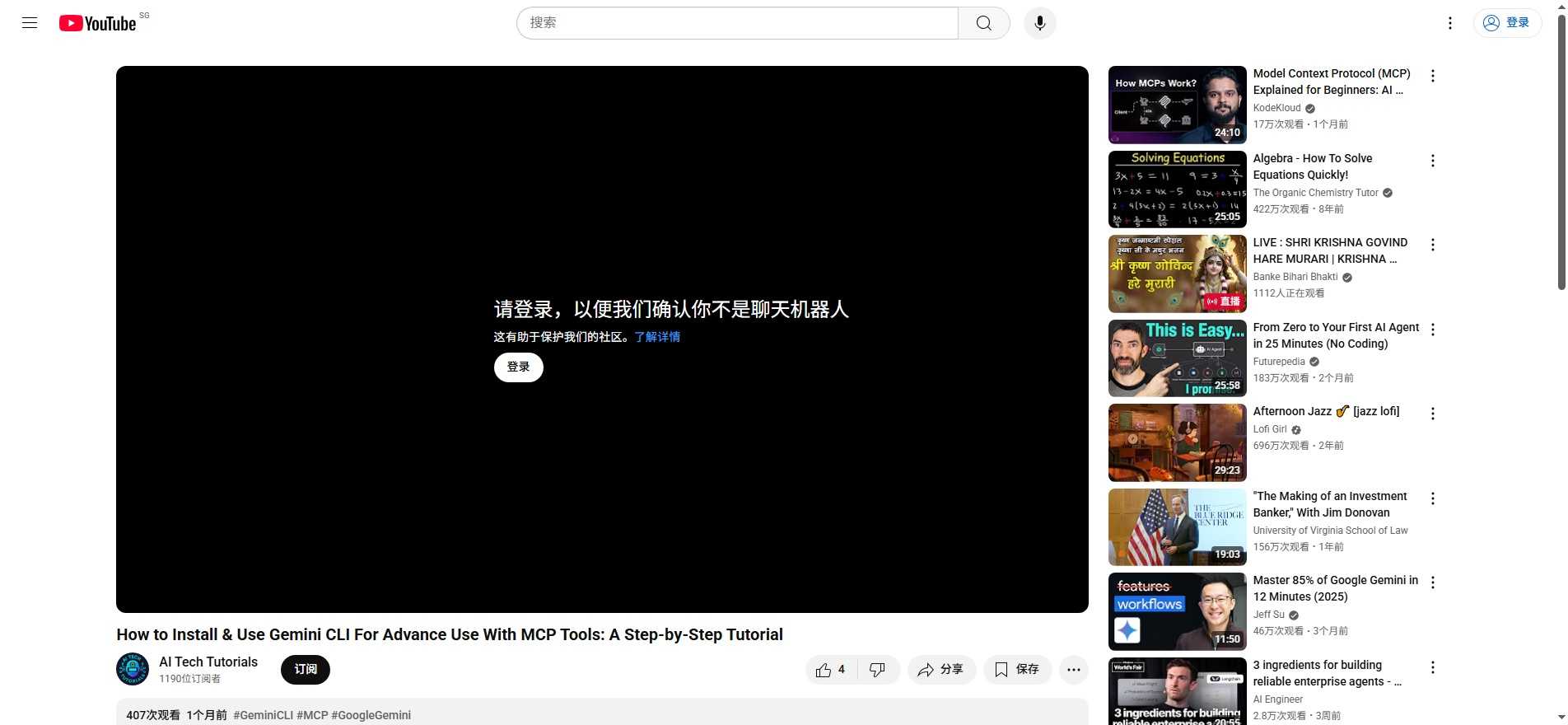Save video with 保存 button
Image resolution: width=1568 pixels, height=725 pixels.
click(1017, 670)
